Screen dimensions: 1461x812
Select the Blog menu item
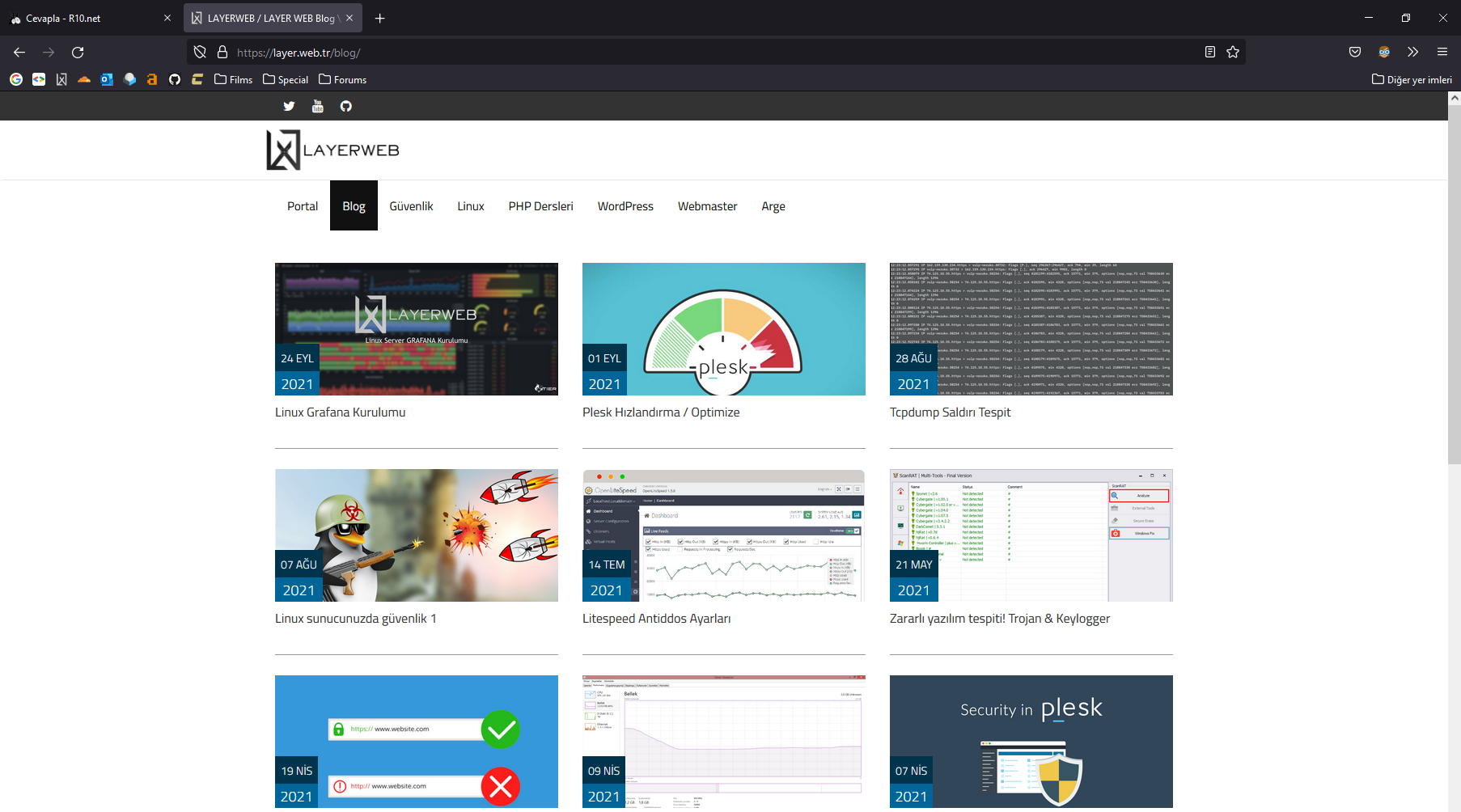tap(354, 206)
